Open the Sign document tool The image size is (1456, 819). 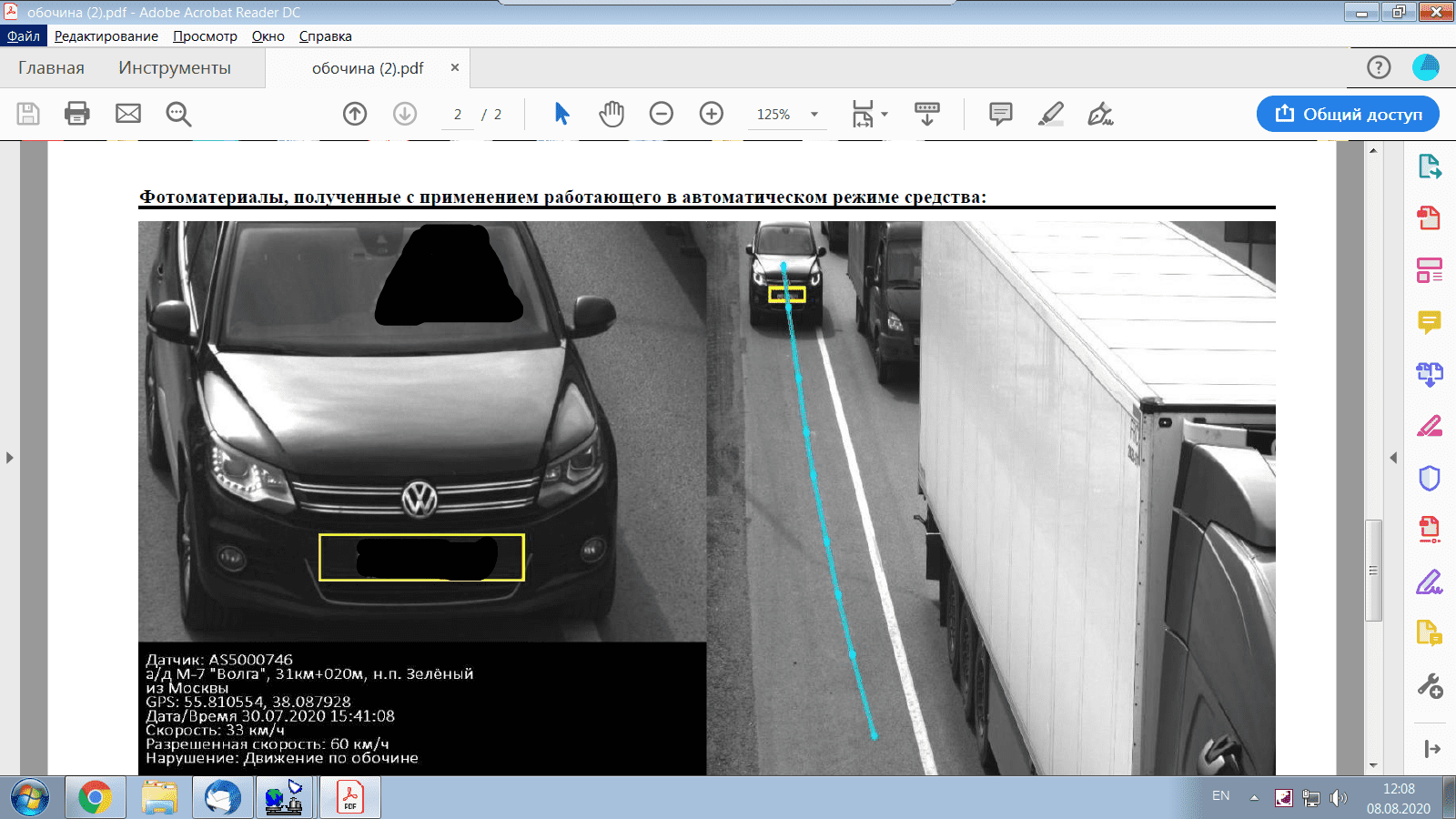pos(1100,114)
